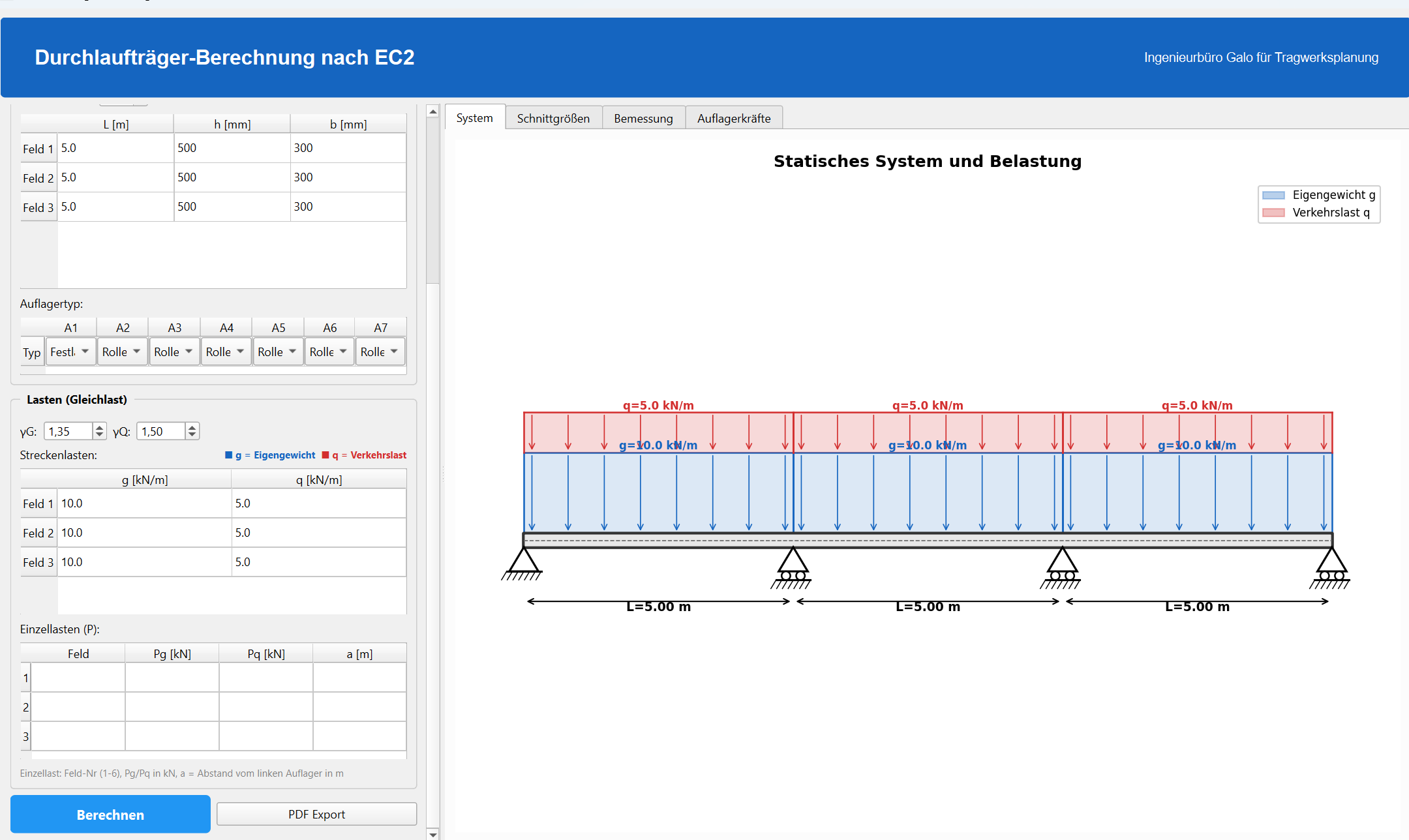Switch to the System tab

(475, 118)
